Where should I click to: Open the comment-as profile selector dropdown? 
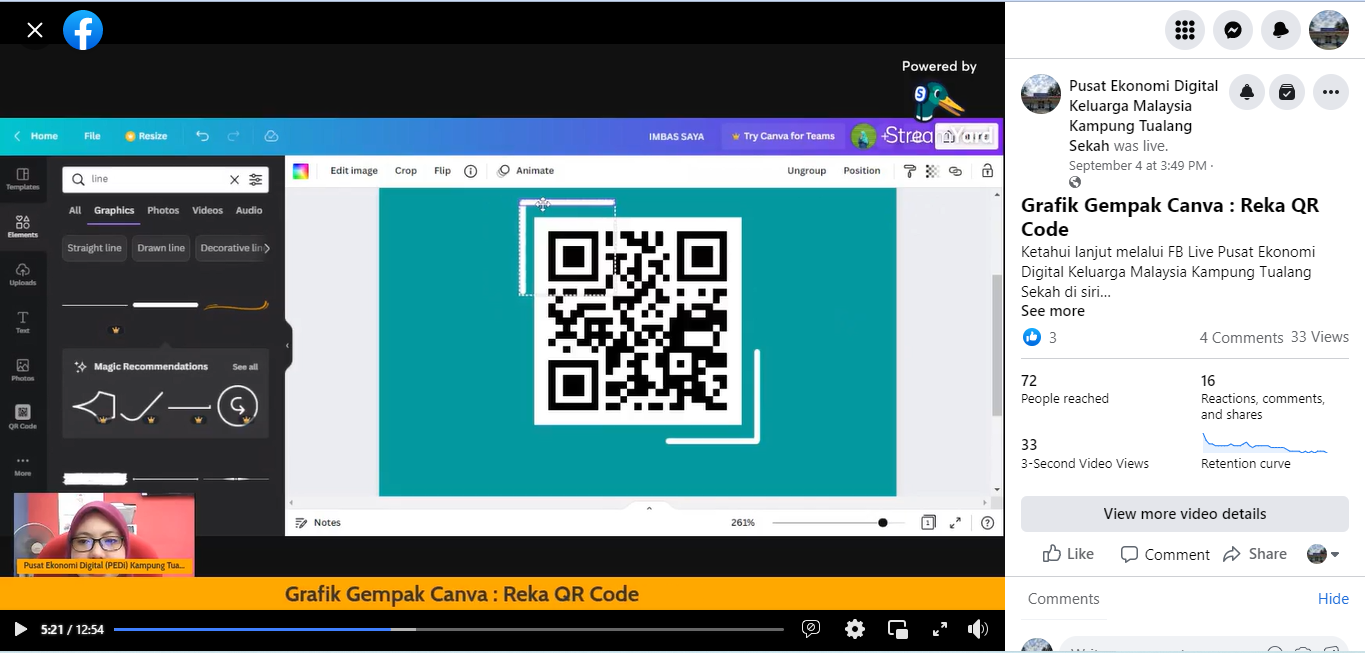pyautogui.click(x=1323, y=554)
